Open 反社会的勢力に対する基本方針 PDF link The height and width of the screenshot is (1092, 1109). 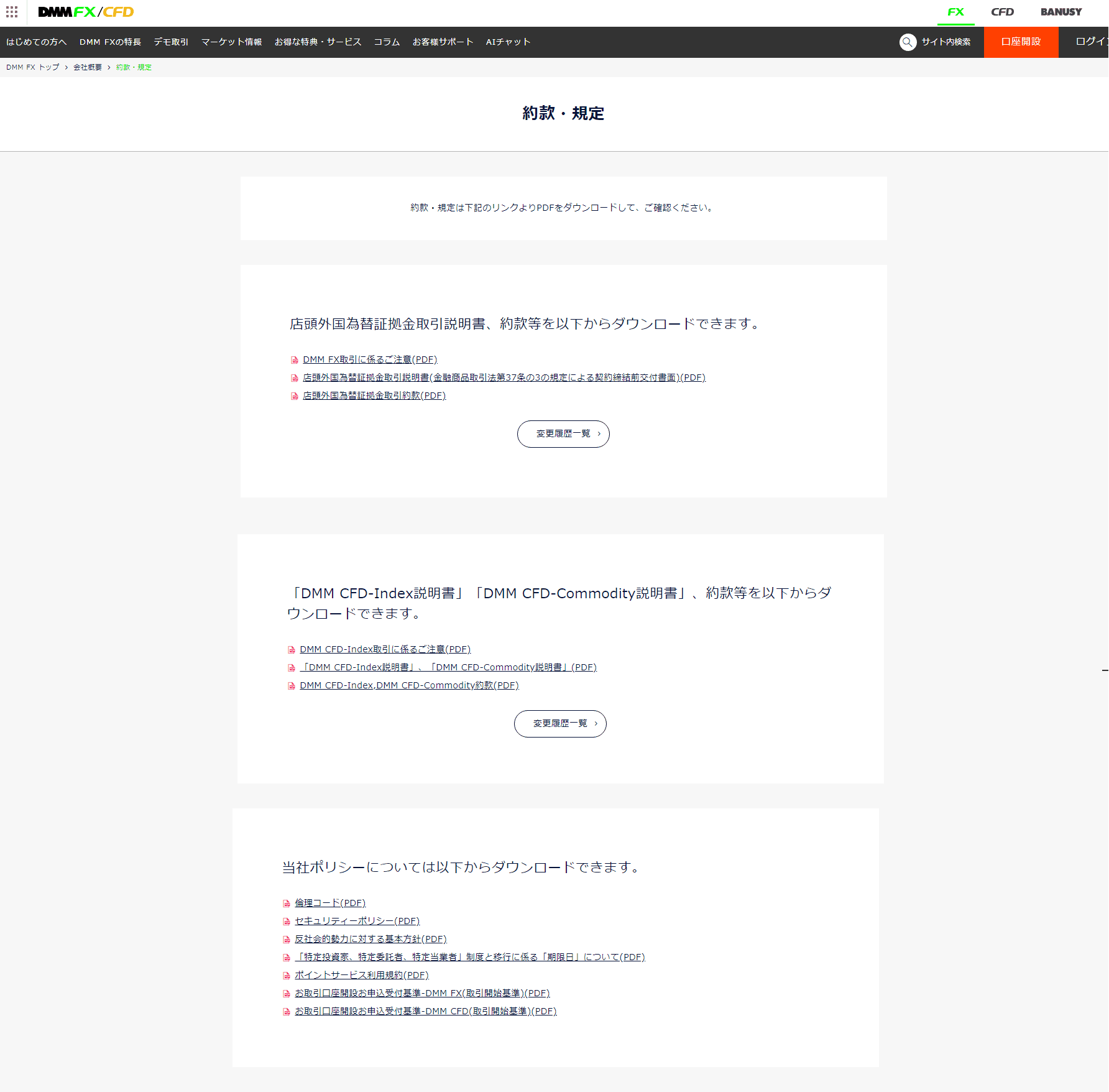point(370,939)
